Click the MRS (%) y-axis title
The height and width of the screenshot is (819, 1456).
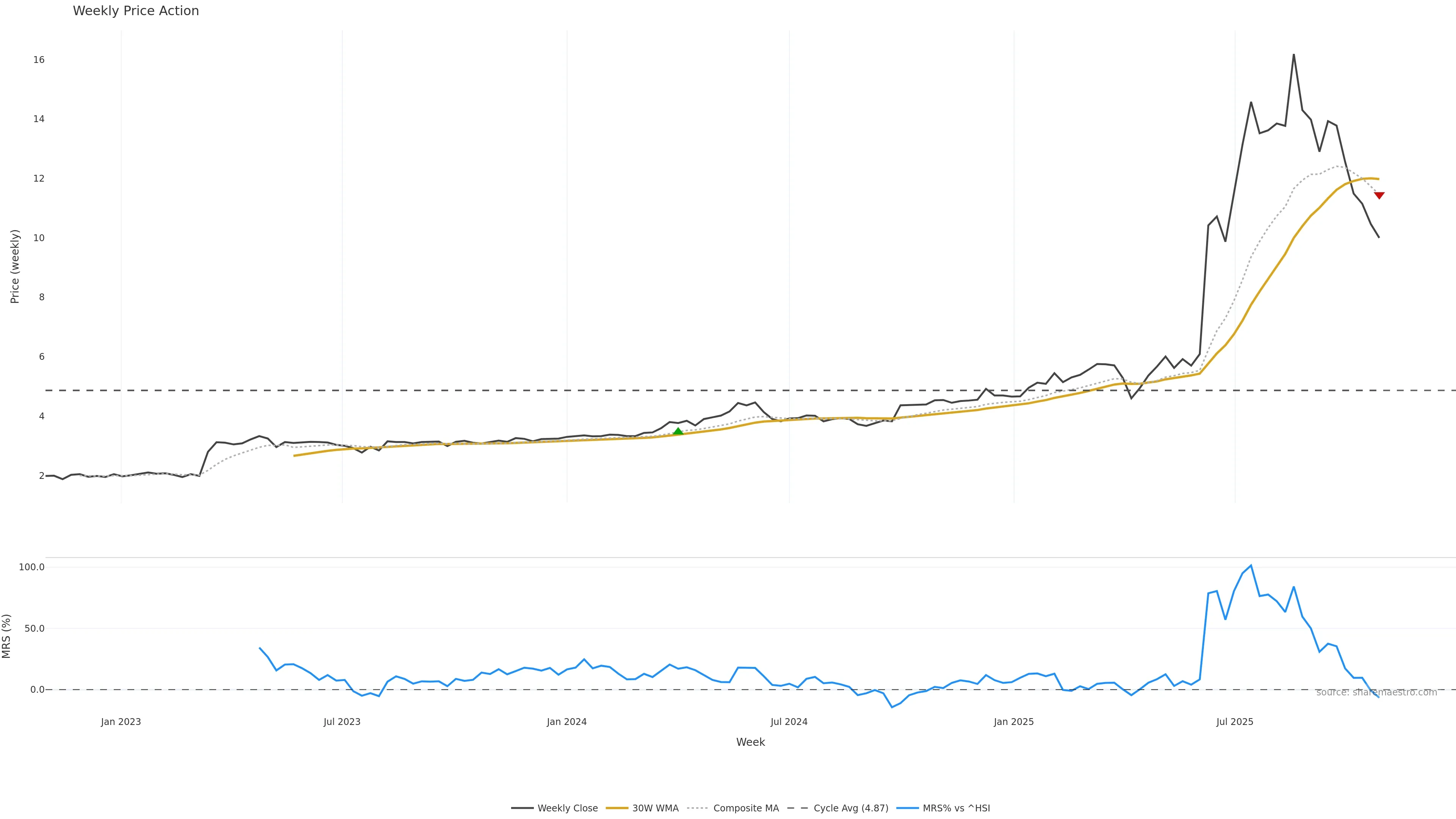[x=7, y=636]
